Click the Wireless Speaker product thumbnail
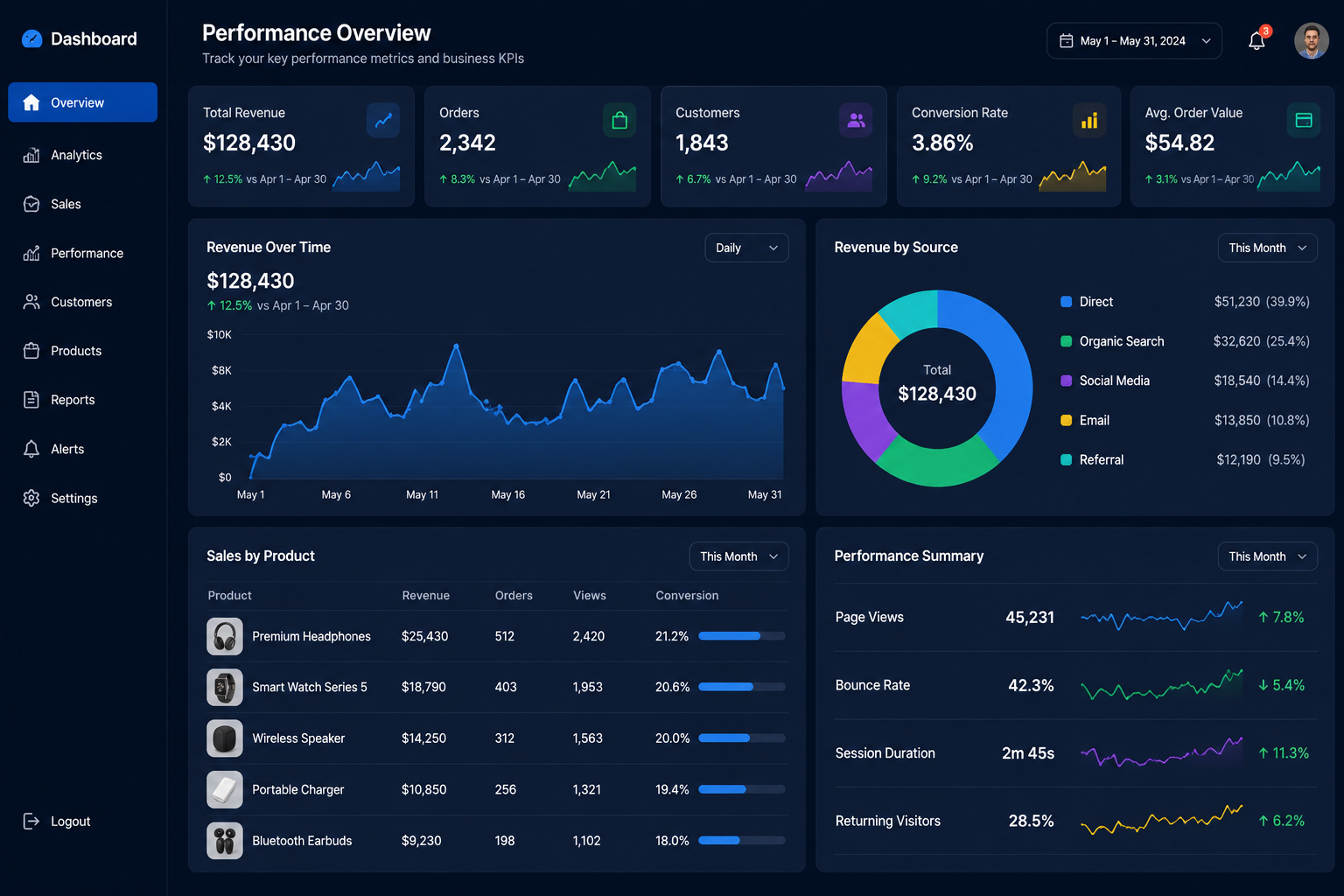This screenshot has height=896, width=1344. [225, 738]
